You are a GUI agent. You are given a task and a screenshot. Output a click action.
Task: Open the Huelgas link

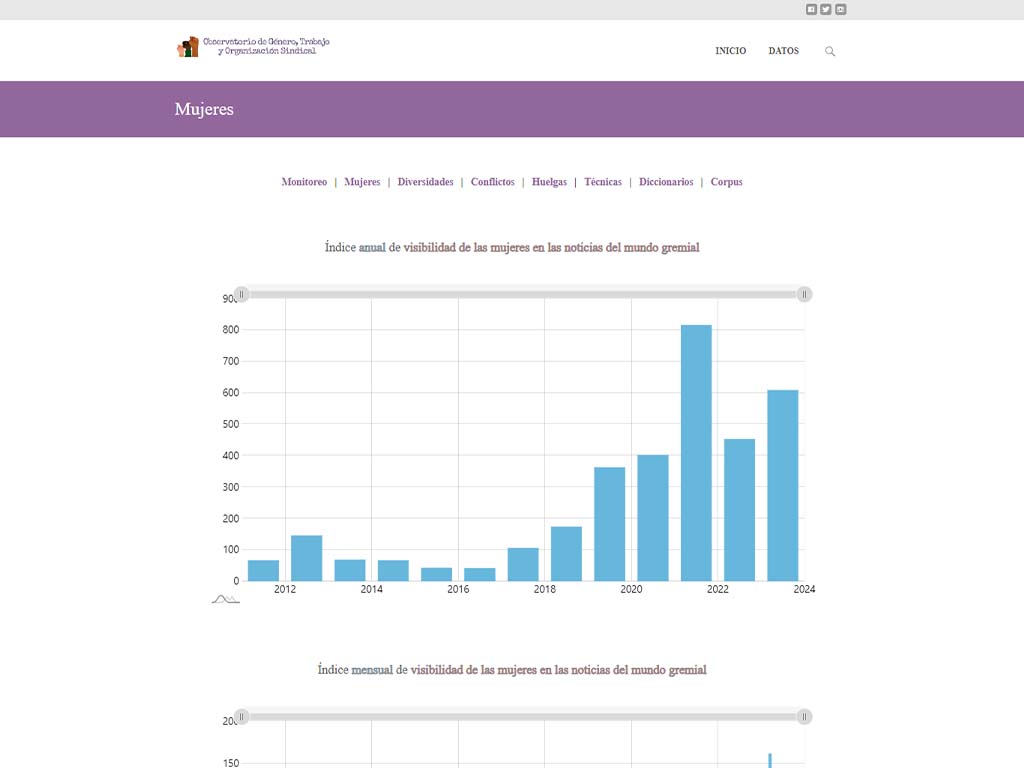(x=549, y=182)
